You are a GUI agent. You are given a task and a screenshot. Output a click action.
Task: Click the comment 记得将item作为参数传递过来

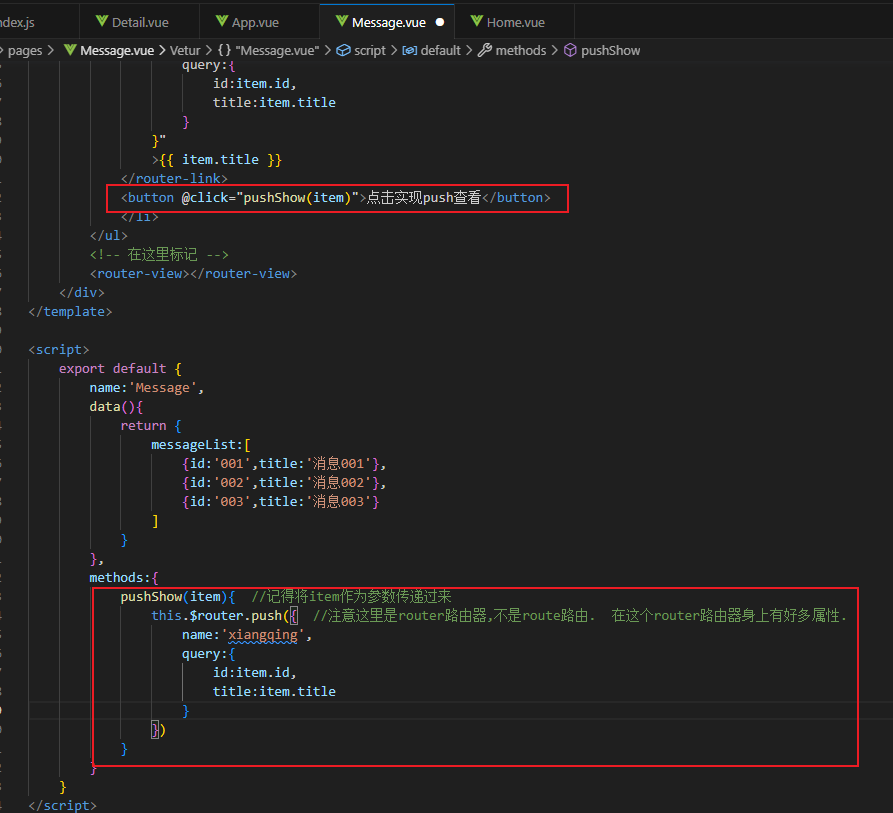351,597
